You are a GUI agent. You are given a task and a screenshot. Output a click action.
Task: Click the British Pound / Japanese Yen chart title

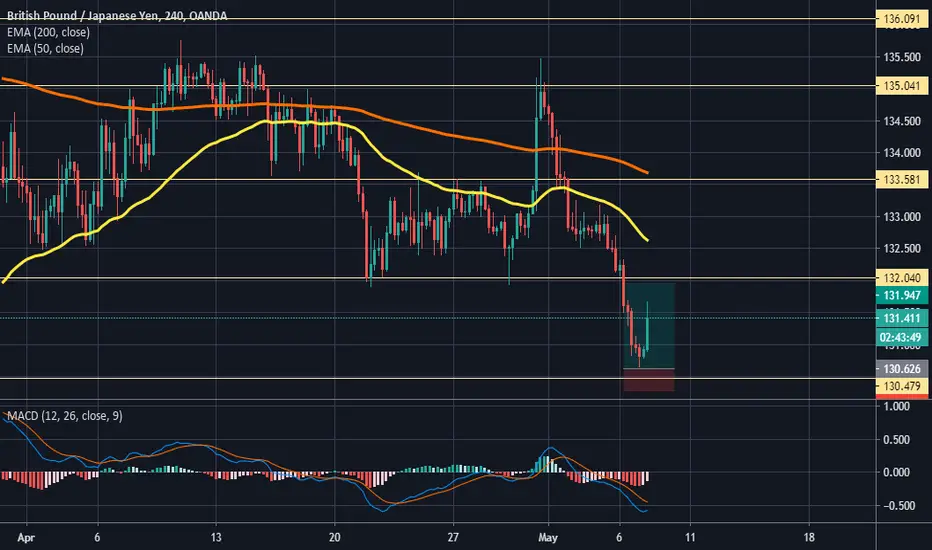tap(116, 15)
